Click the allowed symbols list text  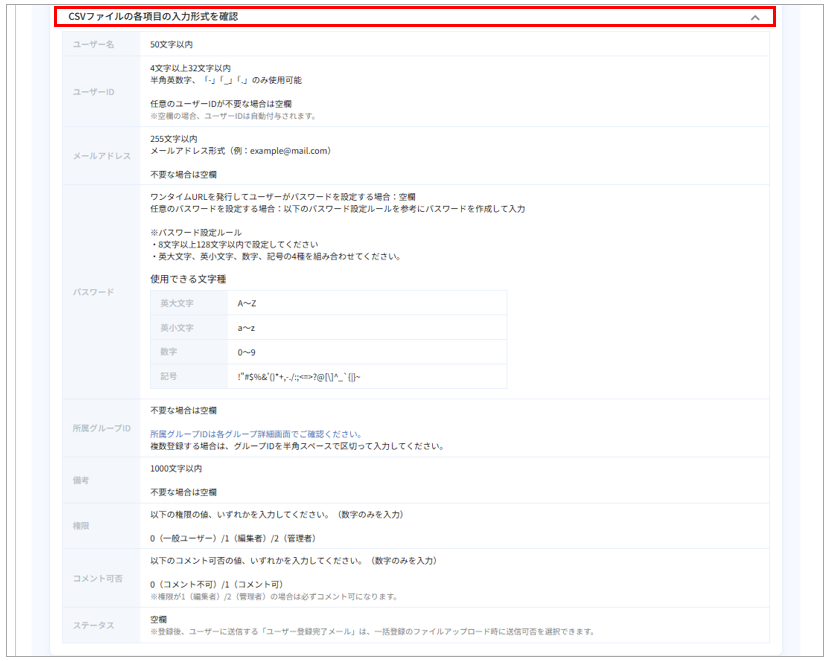click(299, 376)
